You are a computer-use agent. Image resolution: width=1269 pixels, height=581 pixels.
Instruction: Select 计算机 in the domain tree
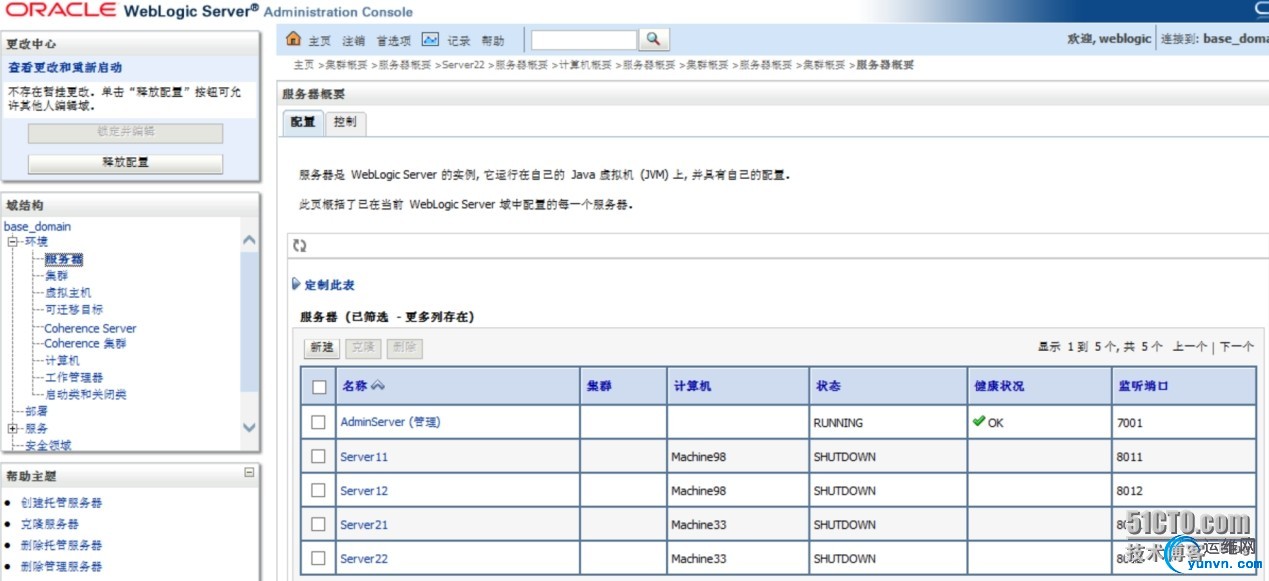click(x=62, y=360)
